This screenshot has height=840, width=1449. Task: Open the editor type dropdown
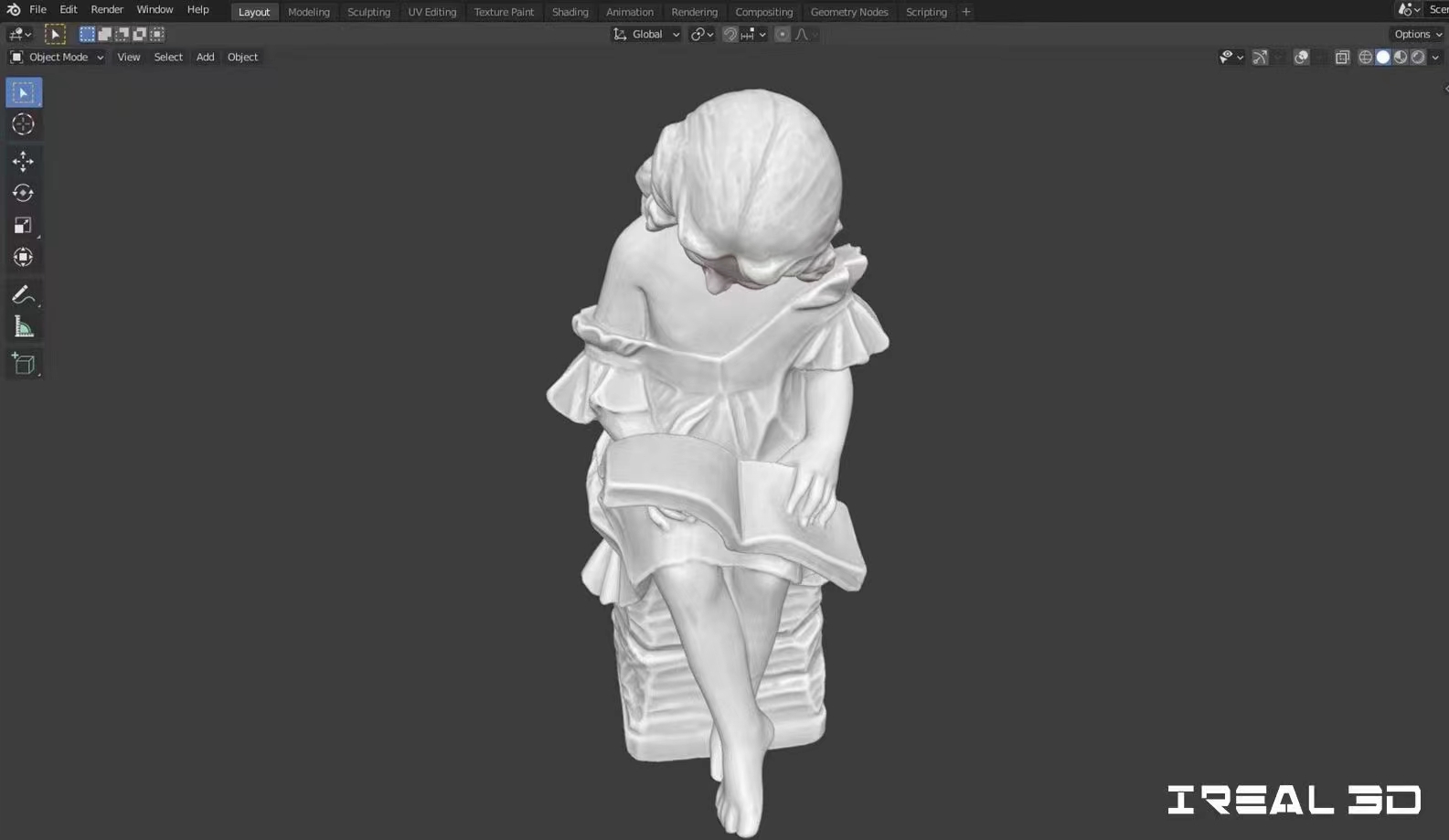[x=20, y=34]
